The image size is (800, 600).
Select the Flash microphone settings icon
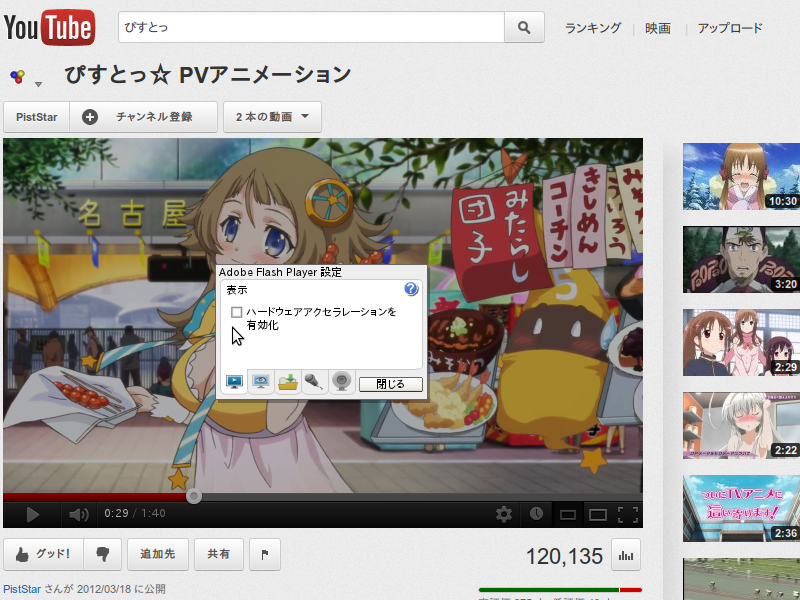tap(315, 381)
